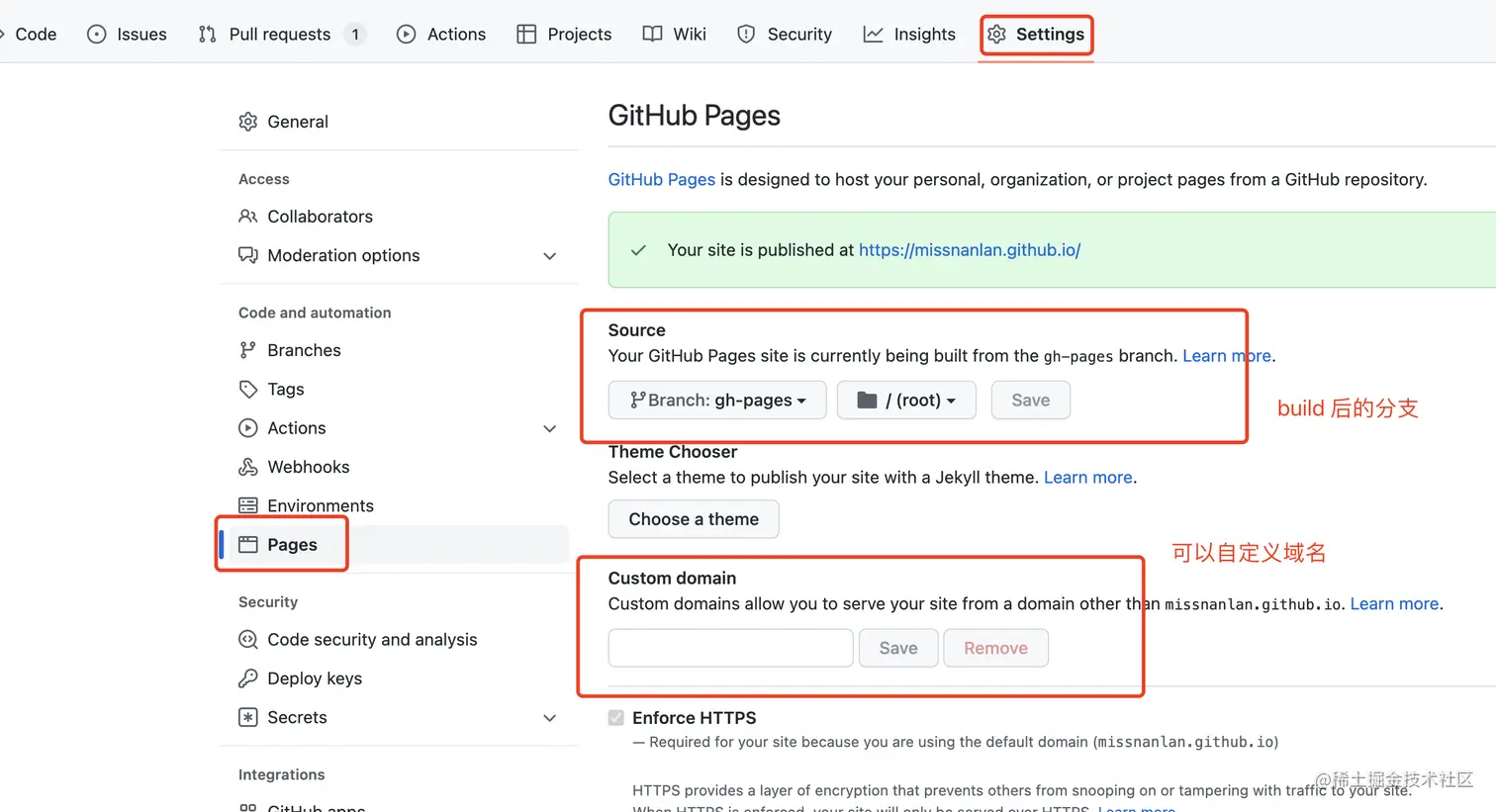This screenshot has height=812, width=1496.
Task: Open Webhooks settings
Action: click(308, 467)
